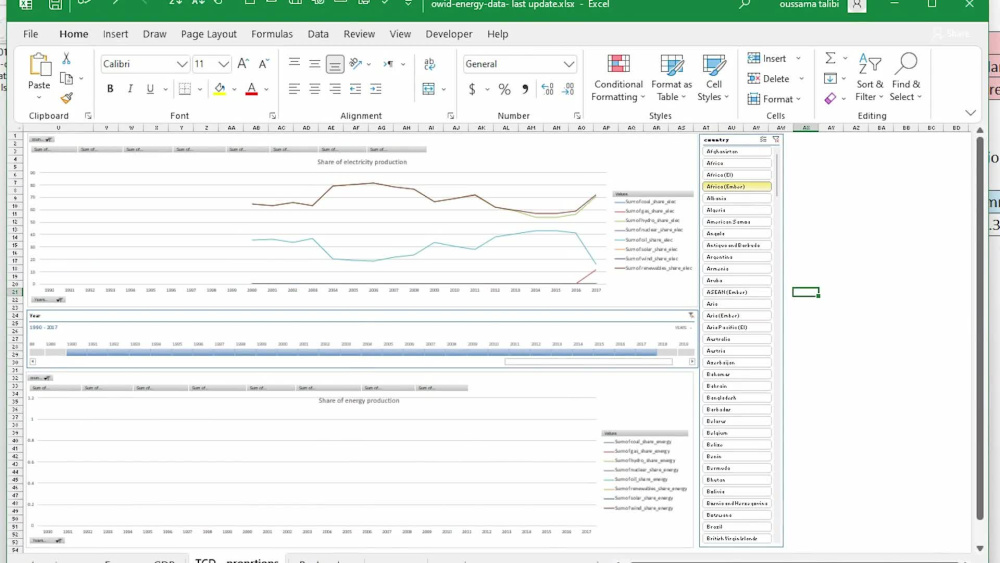Viewport: 1000px width, 563px height.
Task: Click the Year timeline blue range bar
Action: (362, 352)
